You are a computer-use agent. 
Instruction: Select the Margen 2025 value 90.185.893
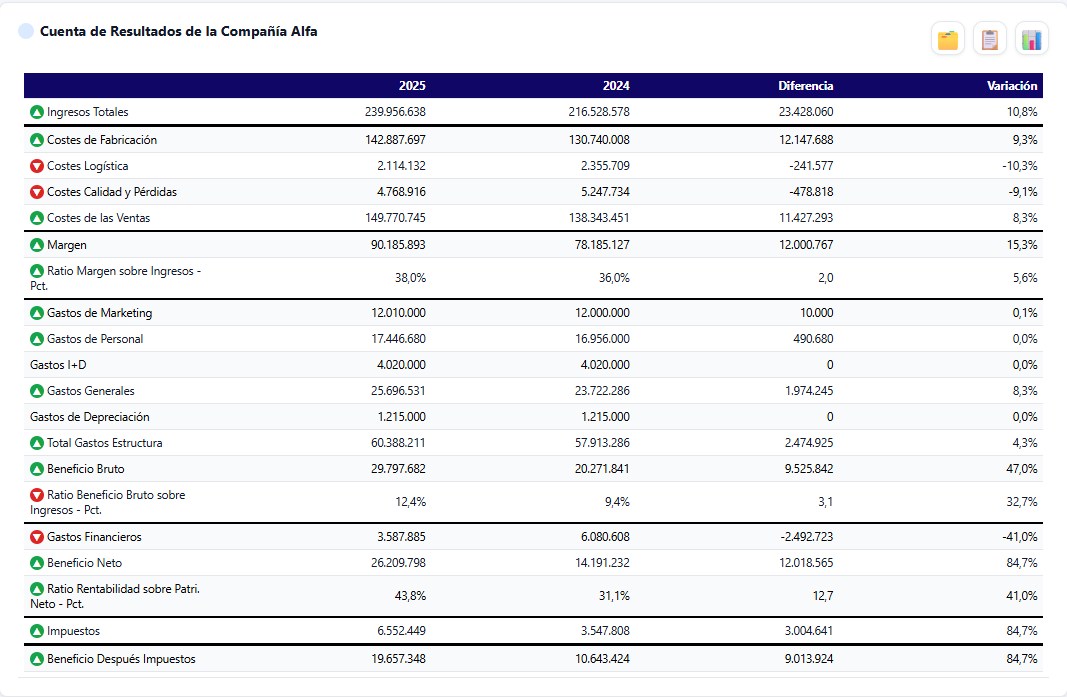point(398,245)
